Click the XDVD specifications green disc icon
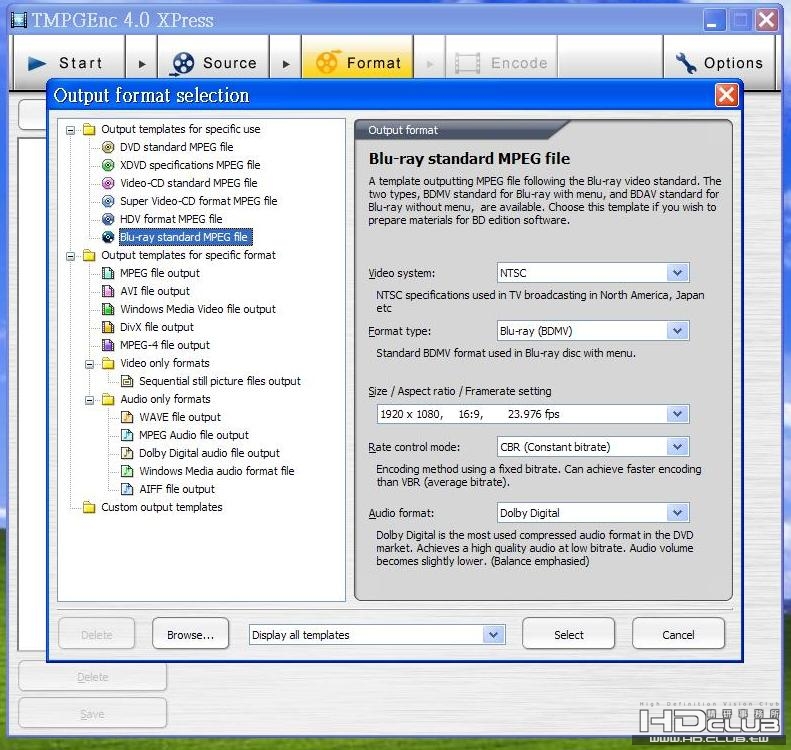The height and width of the screenshot is (750, 791). point(108,165)
